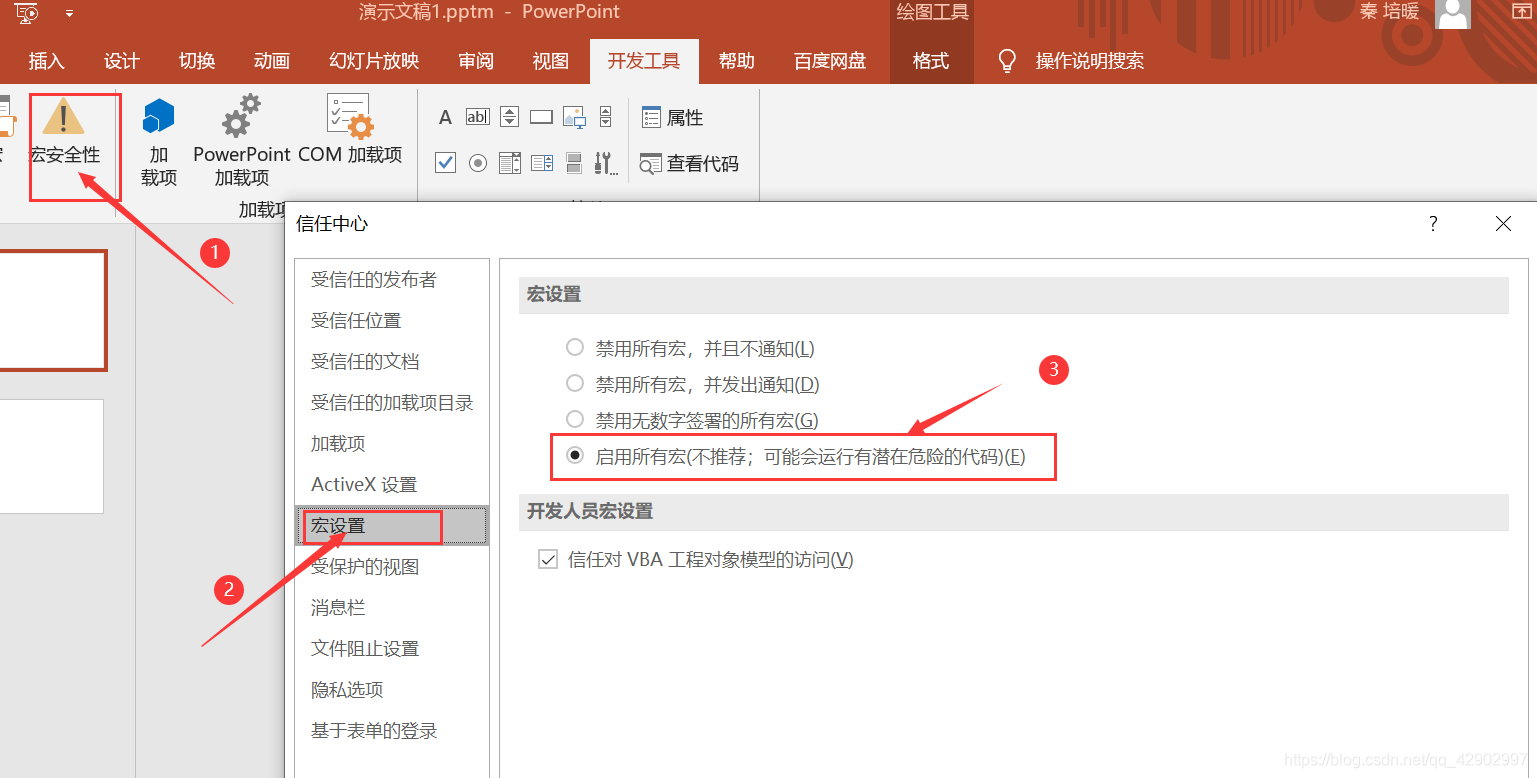Image resolution: width=1537 pixels, height=778 pixels.
Task: Insert Toggle Button ActiveX control
Action: point(574,162)
